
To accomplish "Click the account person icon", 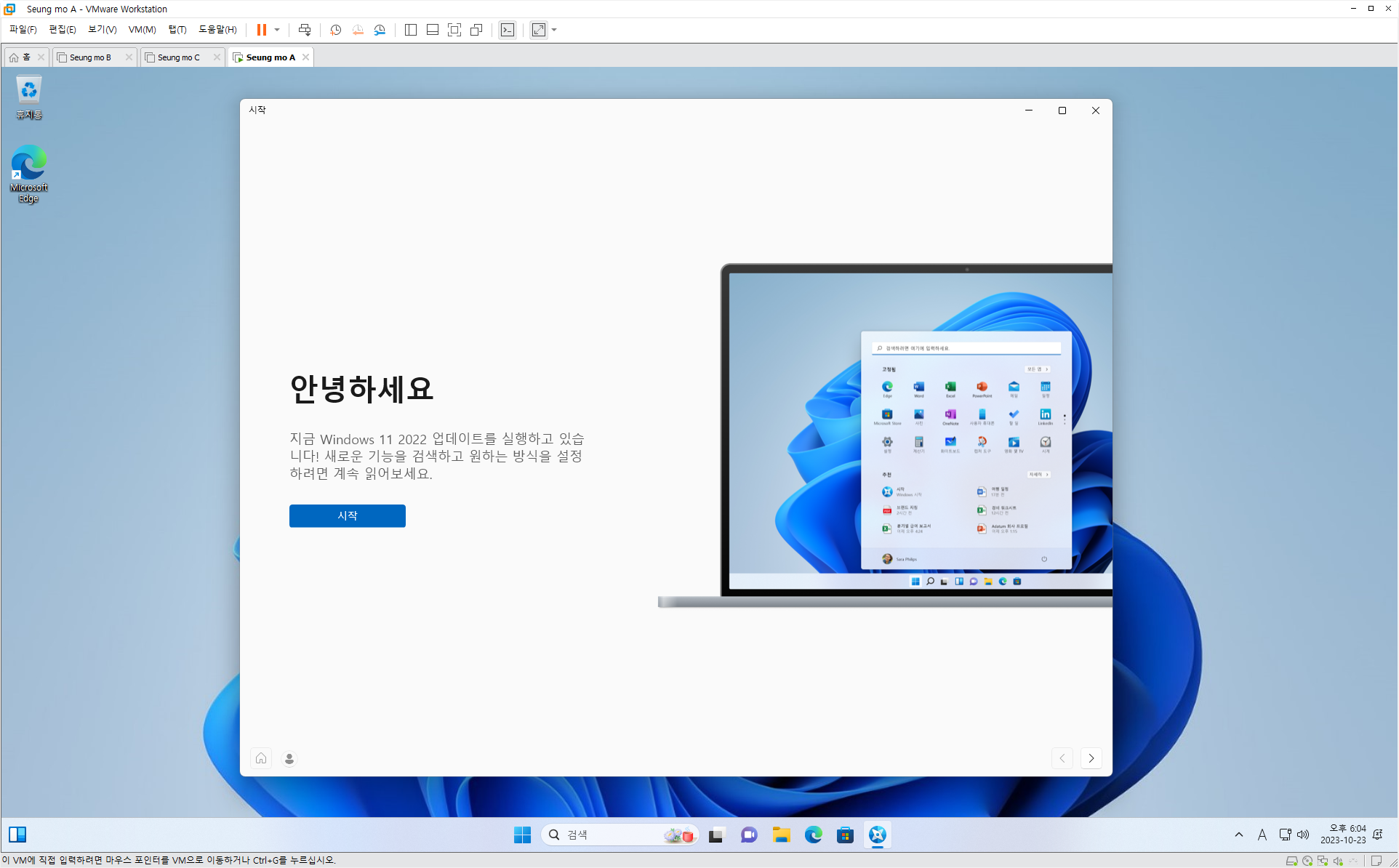I will coord(289,758).
